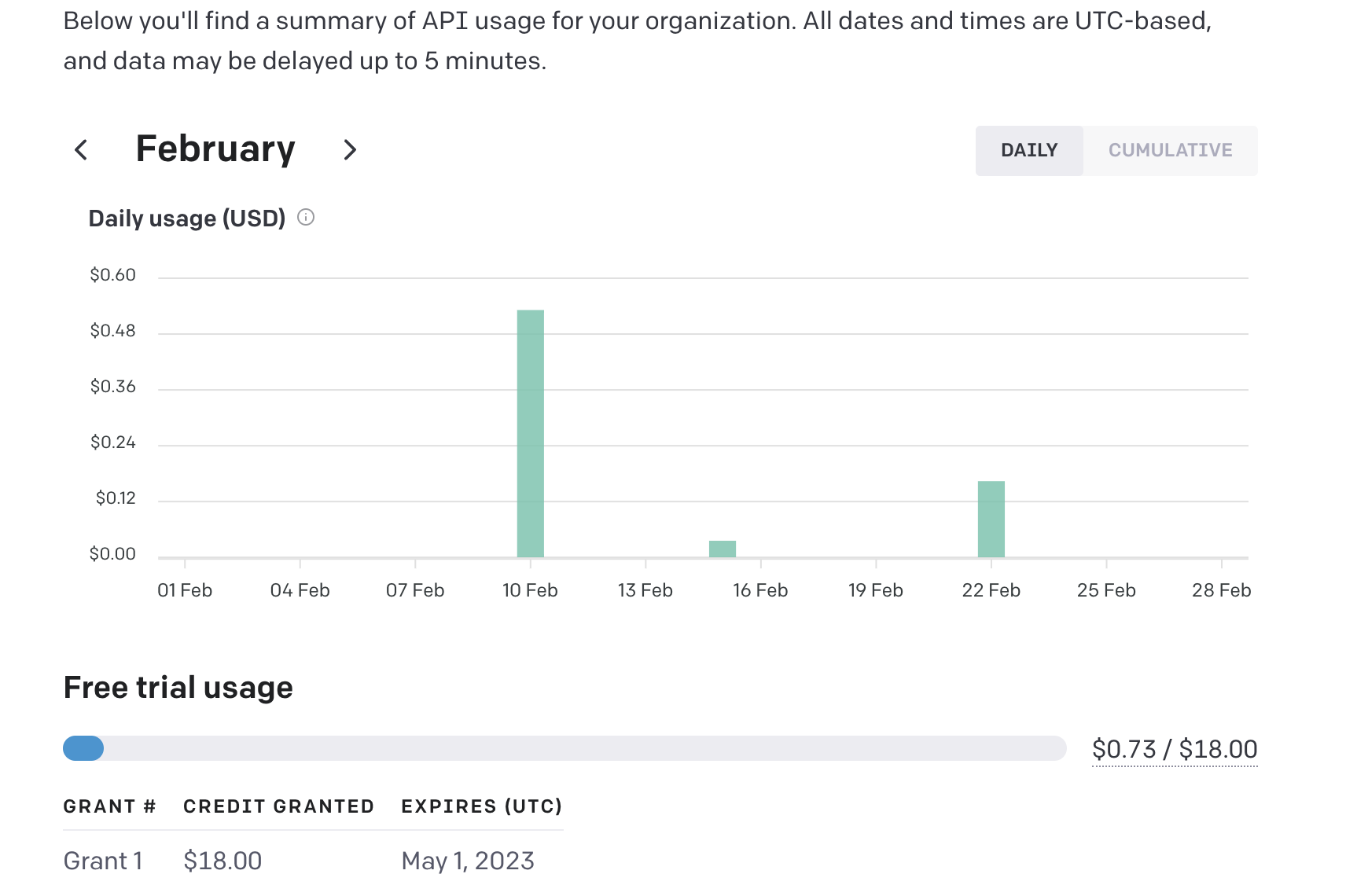Click the February month heading
1357x896 pixels.
[215, 149]
